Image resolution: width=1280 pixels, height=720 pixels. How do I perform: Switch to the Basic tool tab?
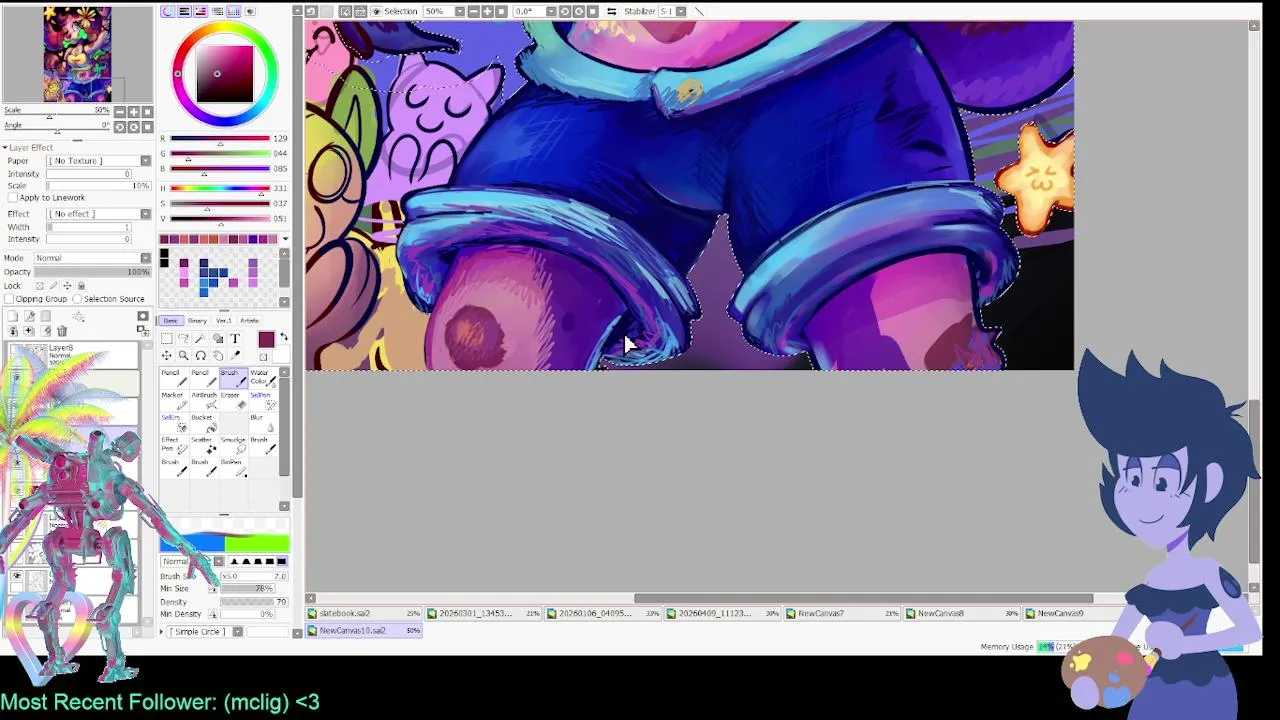point(171,321)
